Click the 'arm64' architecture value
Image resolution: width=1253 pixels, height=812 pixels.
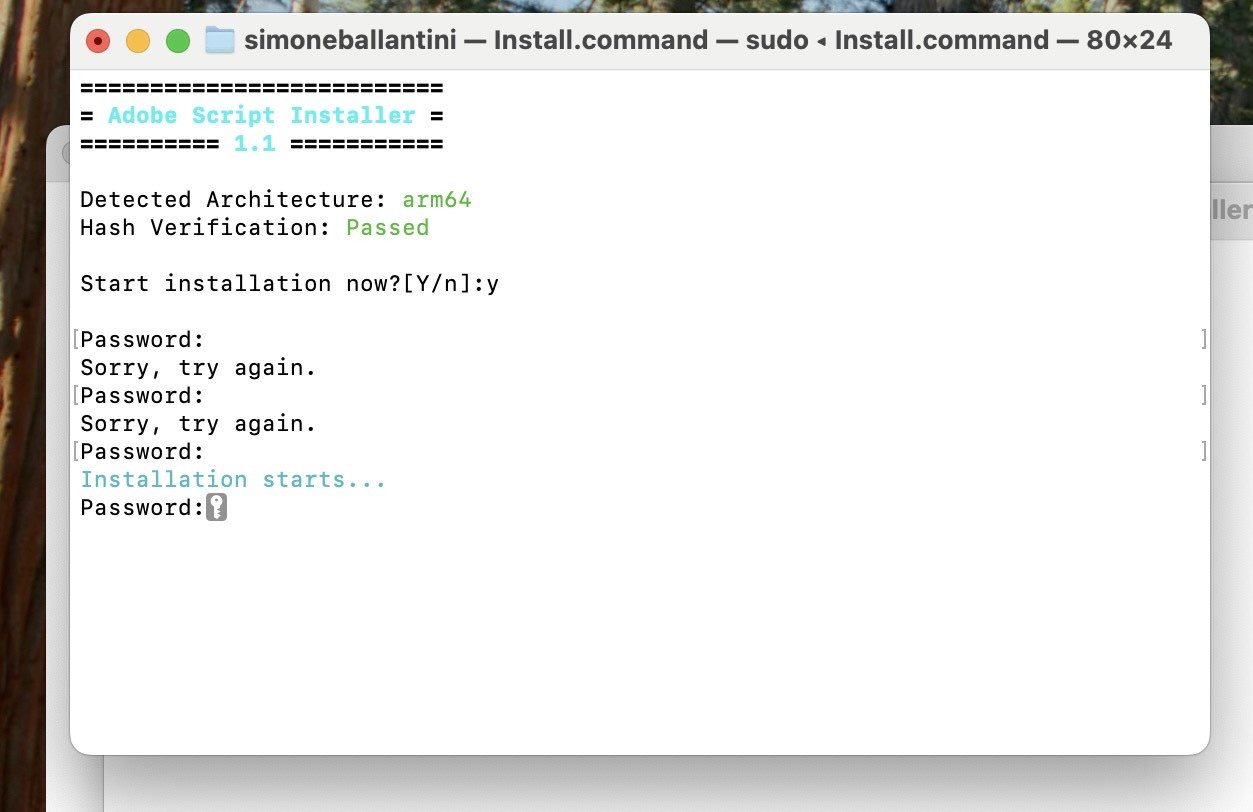click(437, 199)
